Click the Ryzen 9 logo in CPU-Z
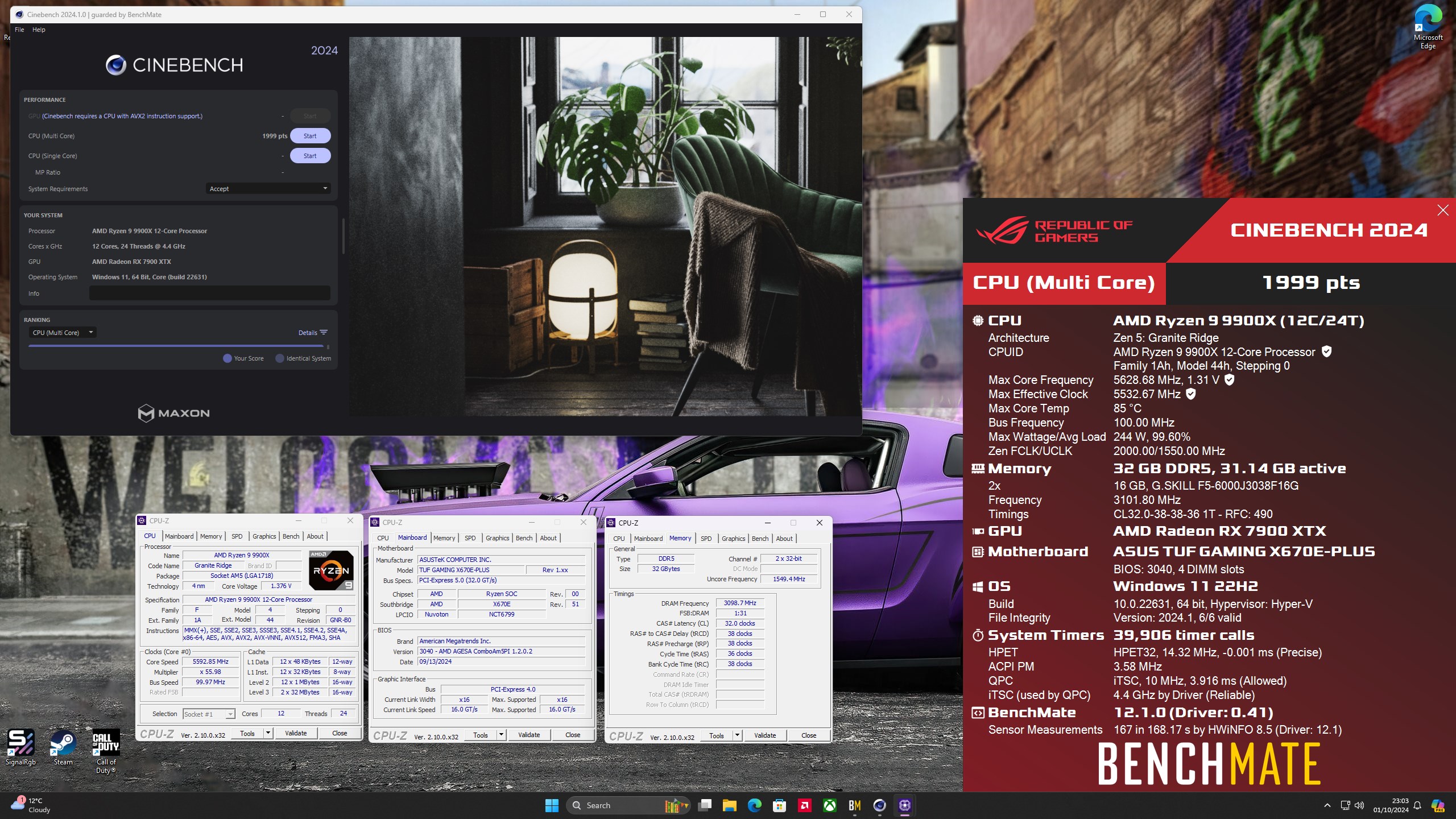The width and height of the screenshot is (1456, 819). (x=331, y=570)
